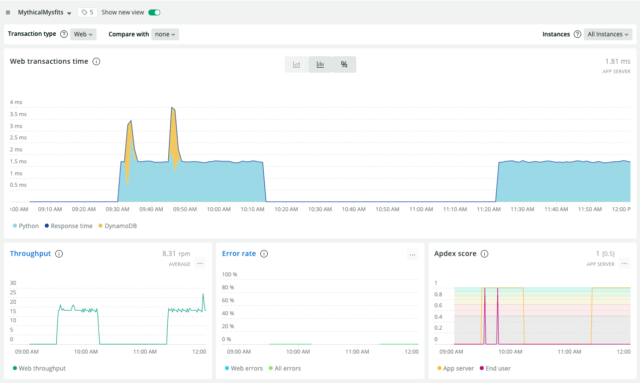
Task: Open the Instances help icon
Action: point(577,34)
